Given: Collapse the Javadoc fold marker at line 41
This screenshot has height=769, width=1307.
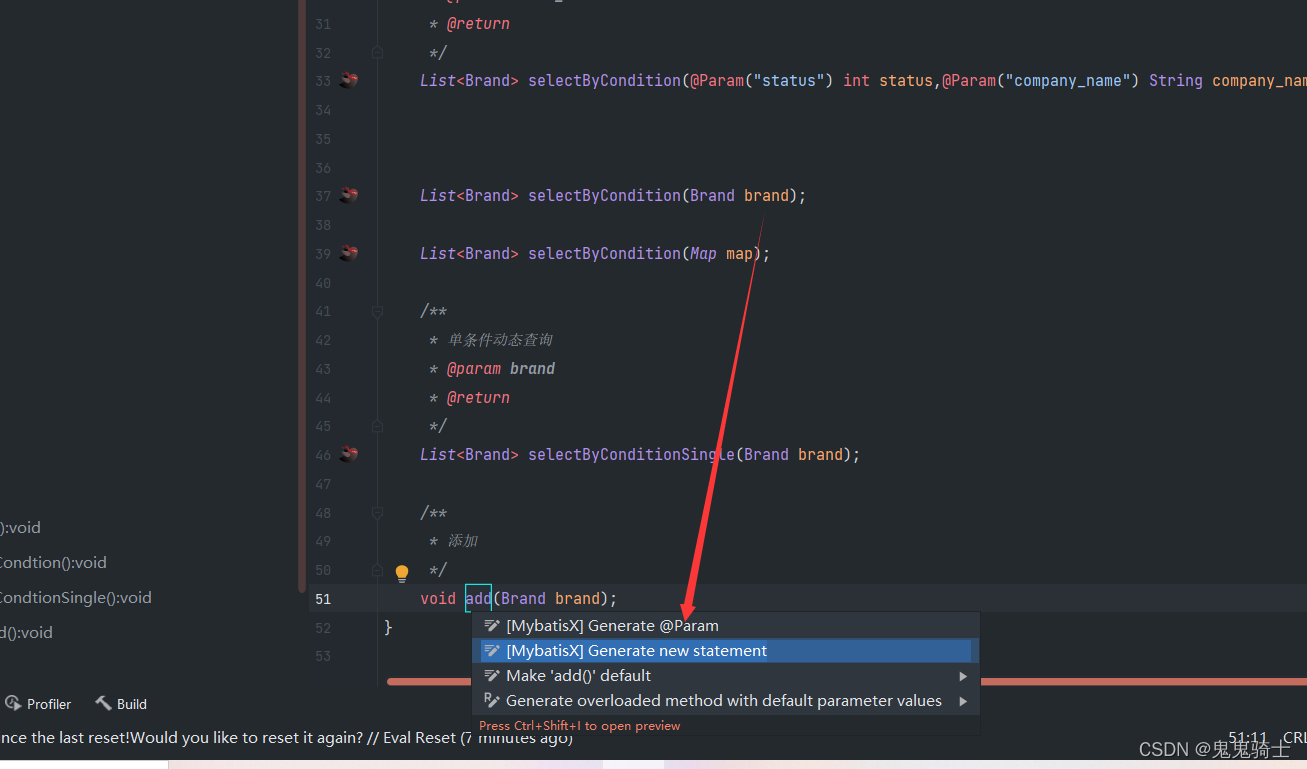Looking at the screenshot, I should [377, 311].
